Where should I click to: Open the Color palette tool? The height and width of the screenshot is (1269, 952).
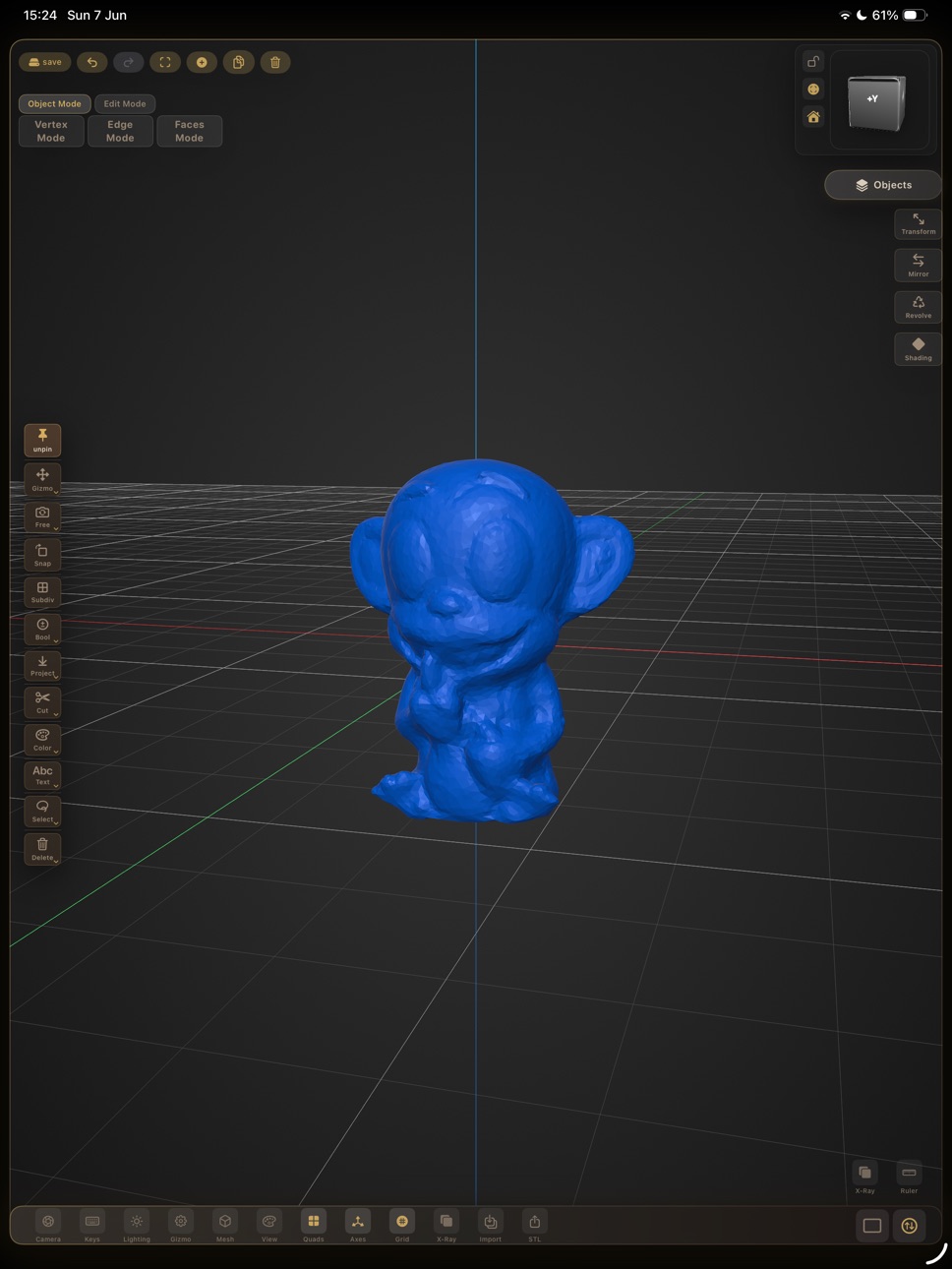pos(42,740)
